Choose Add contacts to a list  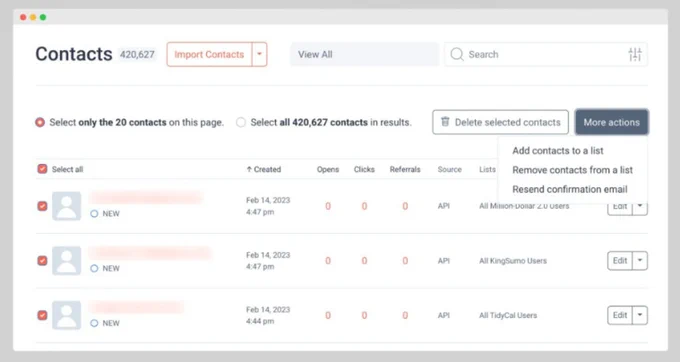558,150
